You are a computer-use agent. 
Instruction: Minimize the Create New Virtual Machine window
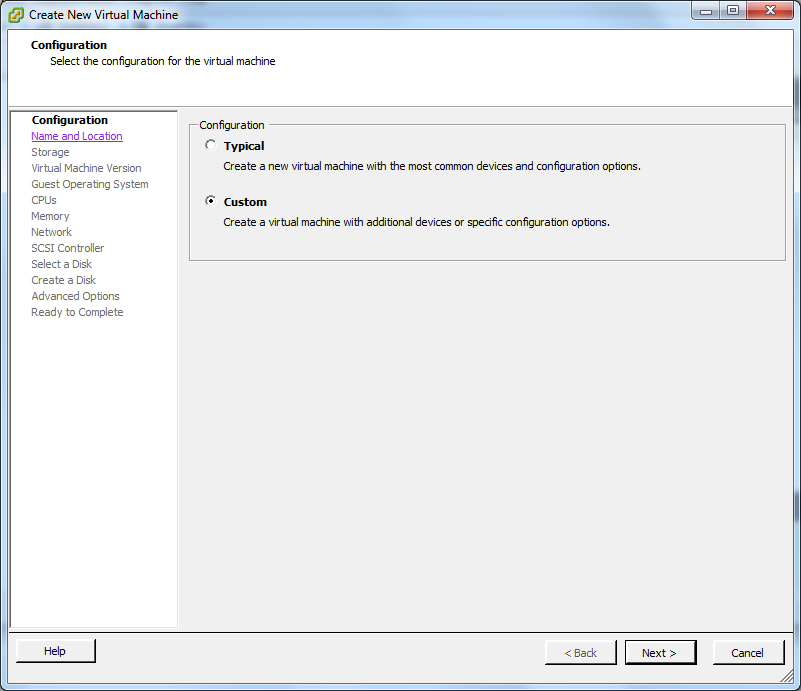(706, 11)
